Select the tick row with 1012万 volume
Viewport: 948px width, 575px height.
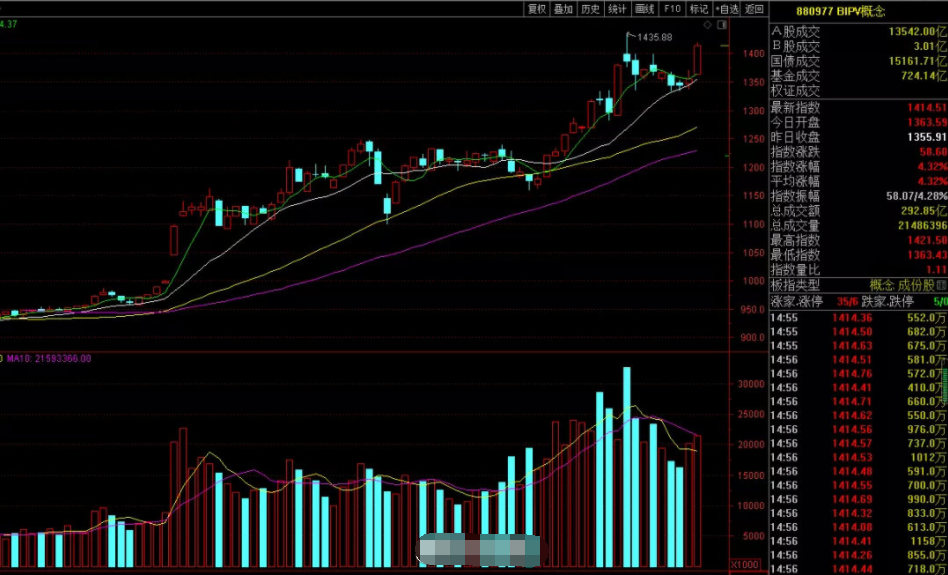click(859, 457)
